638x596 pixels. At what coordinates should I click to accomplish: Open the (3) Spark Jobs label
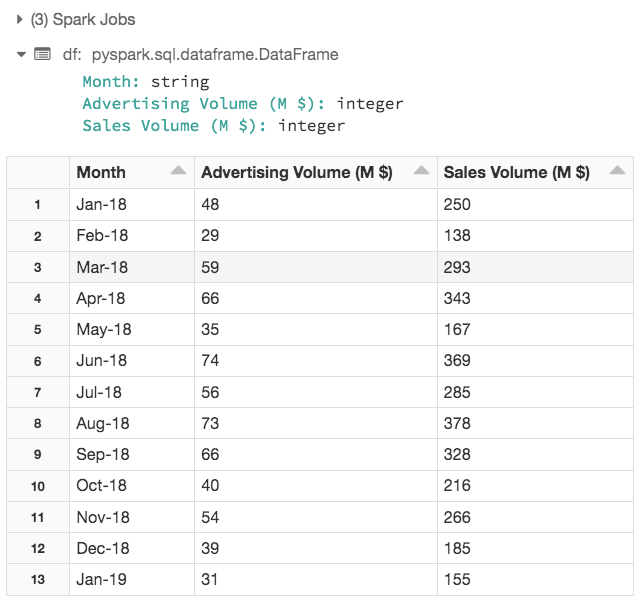point(84,19)
